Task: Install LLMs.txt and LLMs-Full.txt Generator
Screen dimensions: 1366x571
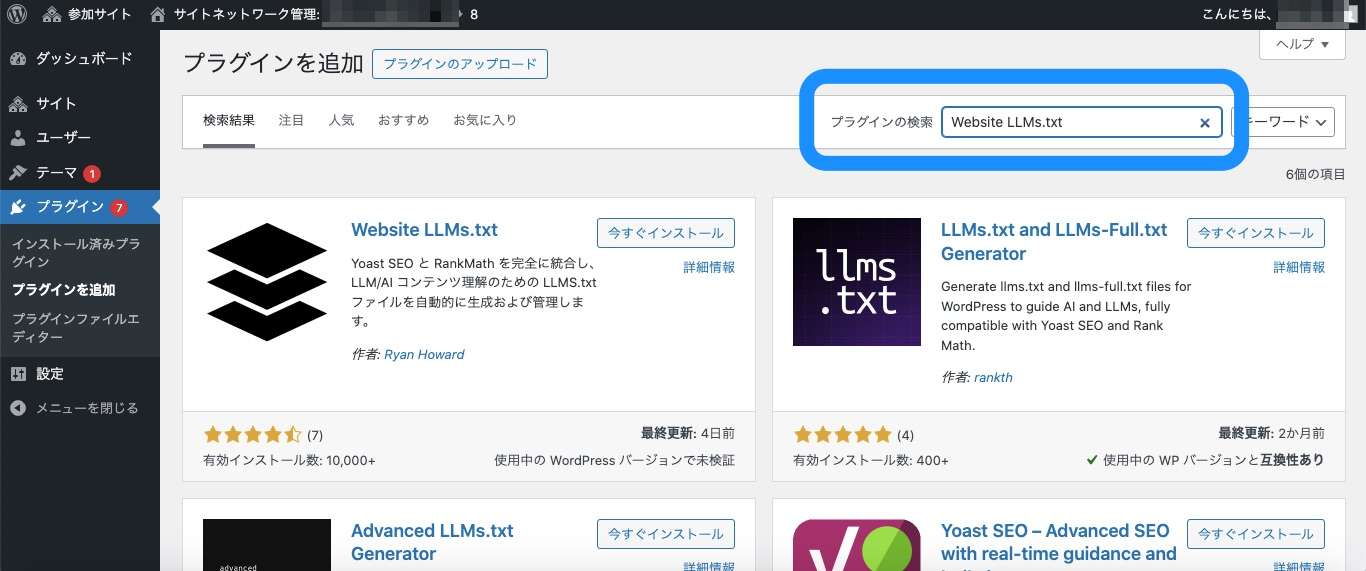Action: 1256,233
